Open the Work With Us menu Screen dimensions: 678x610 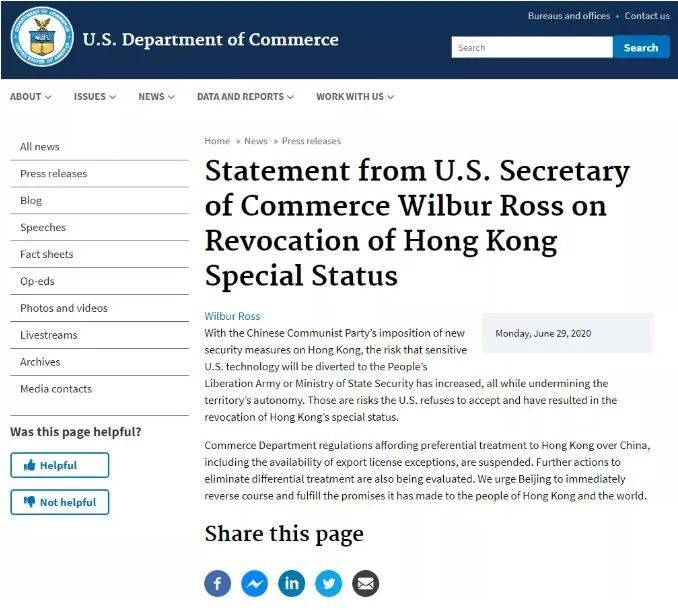coord(355,97)
